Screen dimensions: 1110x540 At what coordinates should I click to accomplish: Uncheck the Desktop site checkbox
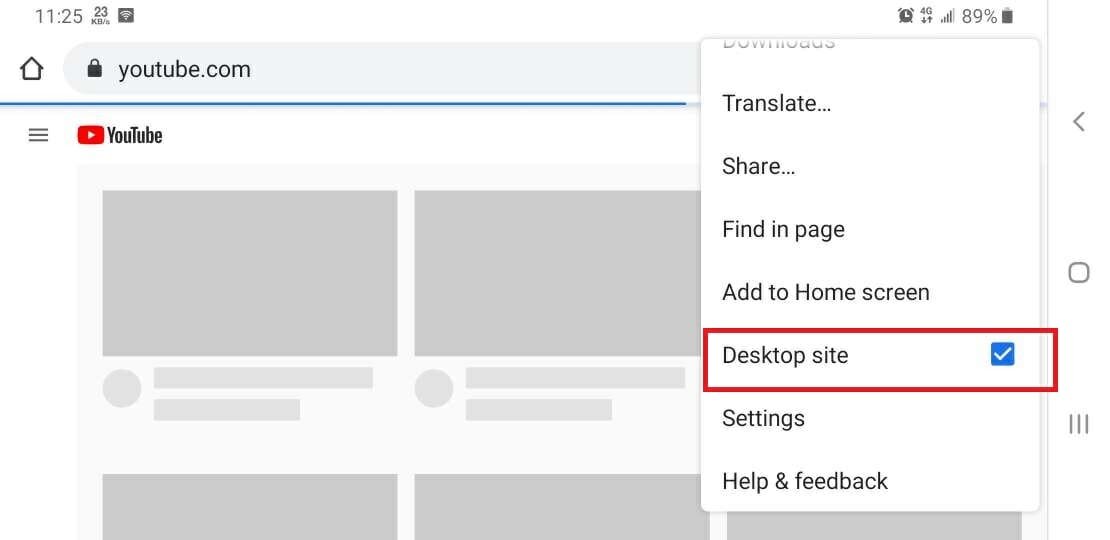coord(1002,355)
